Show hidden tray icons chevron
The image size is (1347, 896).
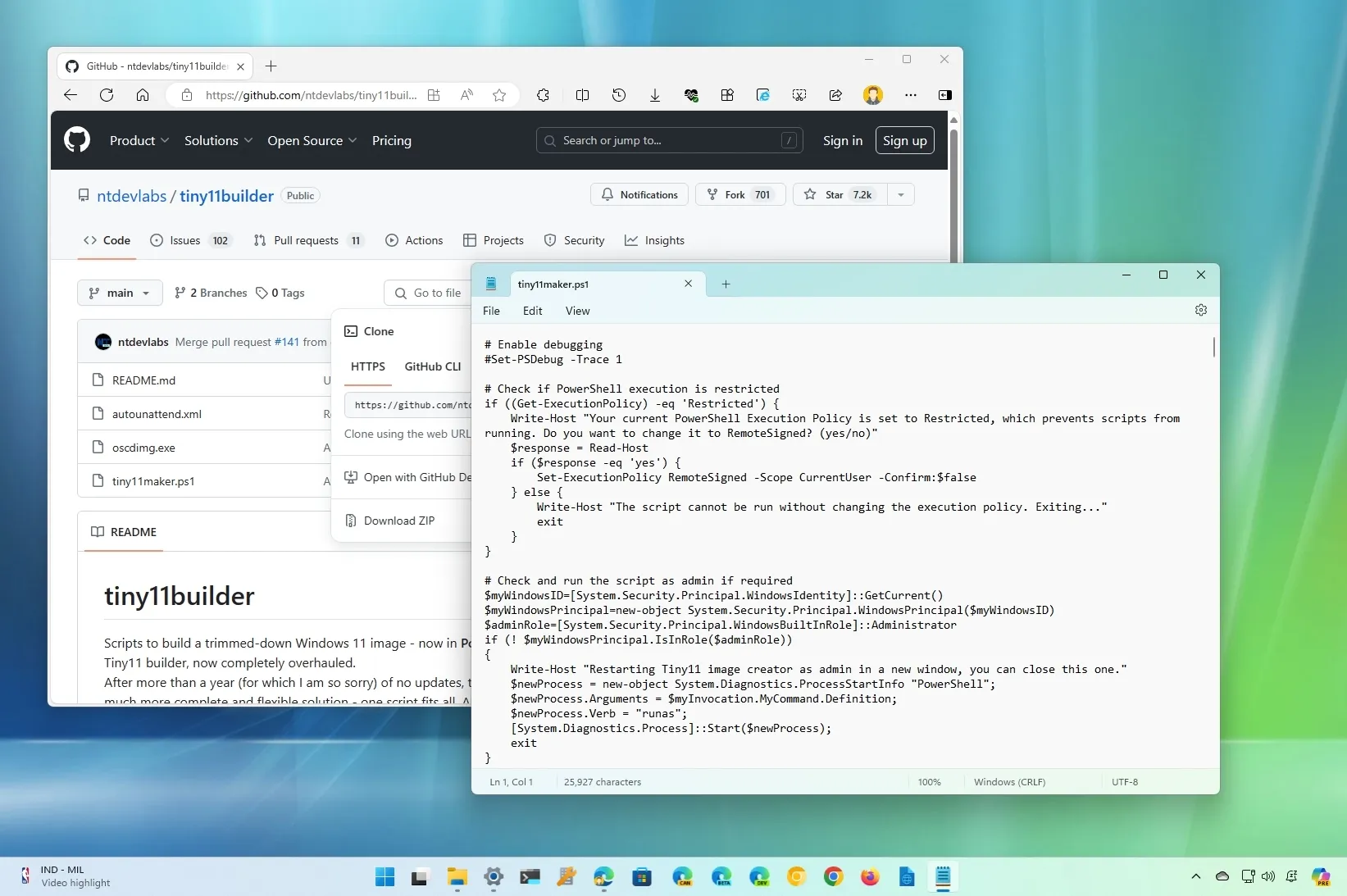point(1196,876)
